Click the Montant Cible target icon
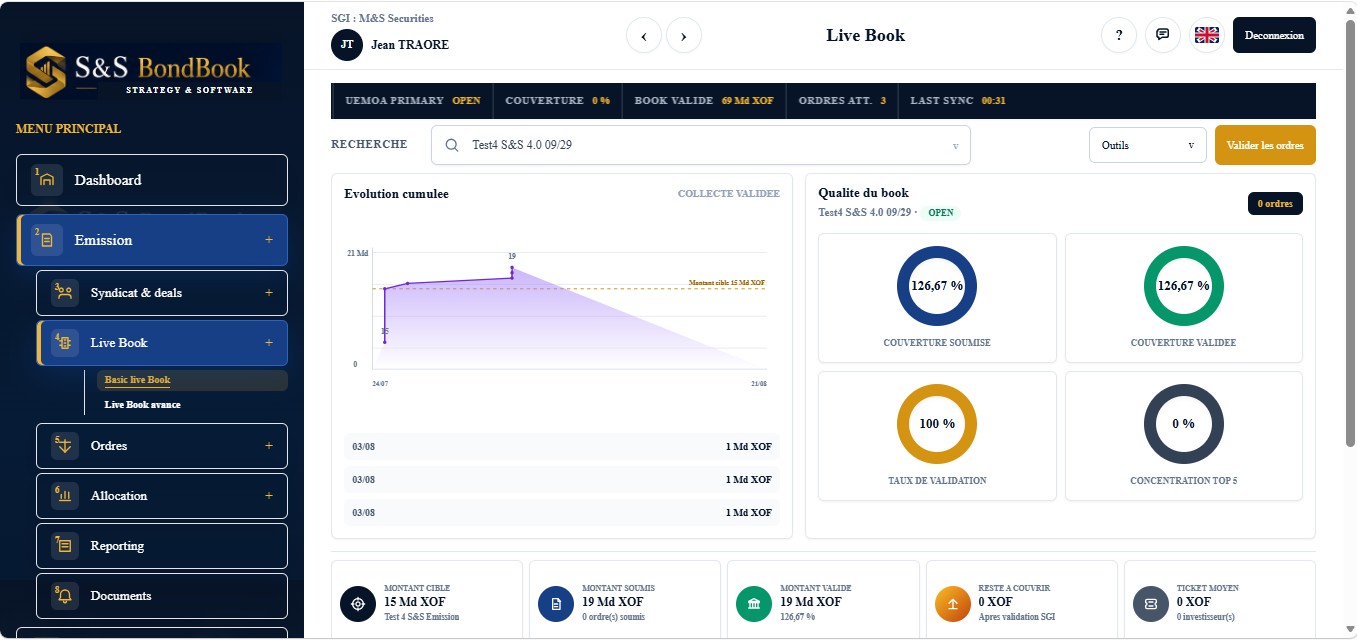Viewport: 1357px width, 642px height. [x=357, y=603]
